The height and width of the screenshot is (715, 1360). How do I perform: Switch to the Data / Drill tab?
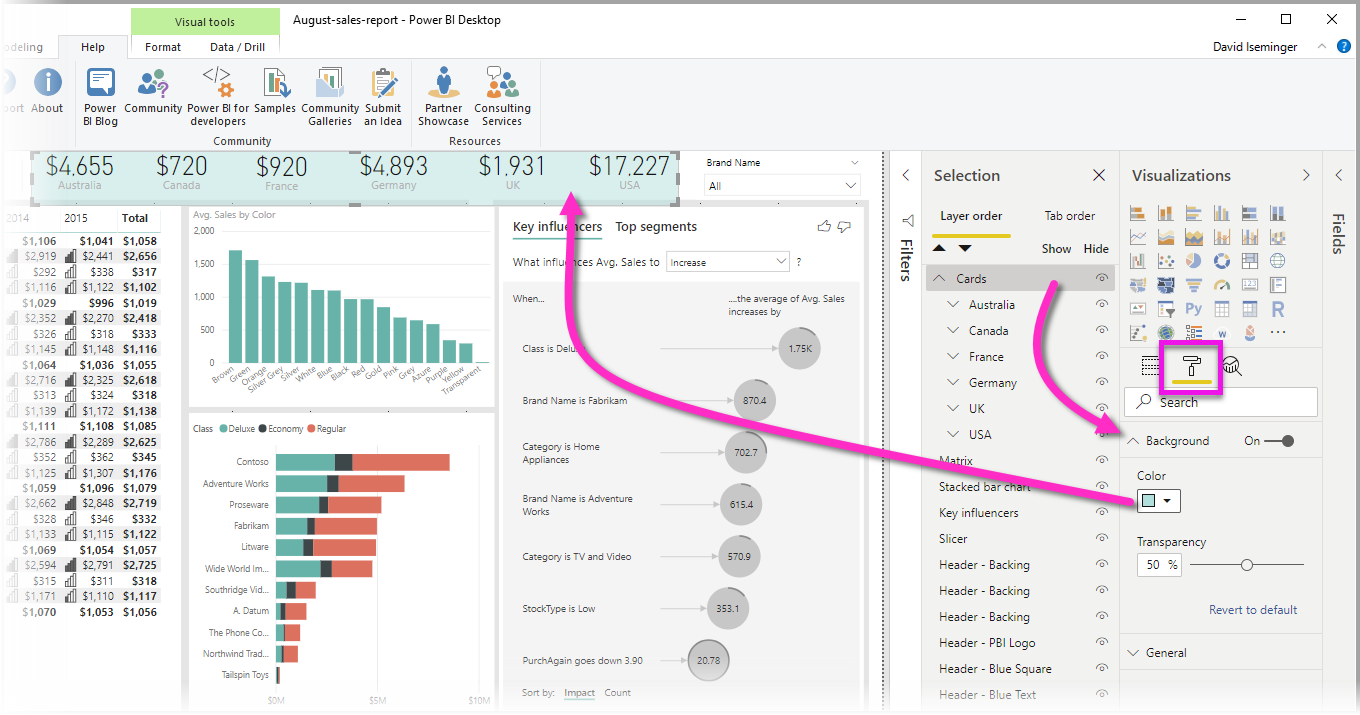(x=238, y=47)
